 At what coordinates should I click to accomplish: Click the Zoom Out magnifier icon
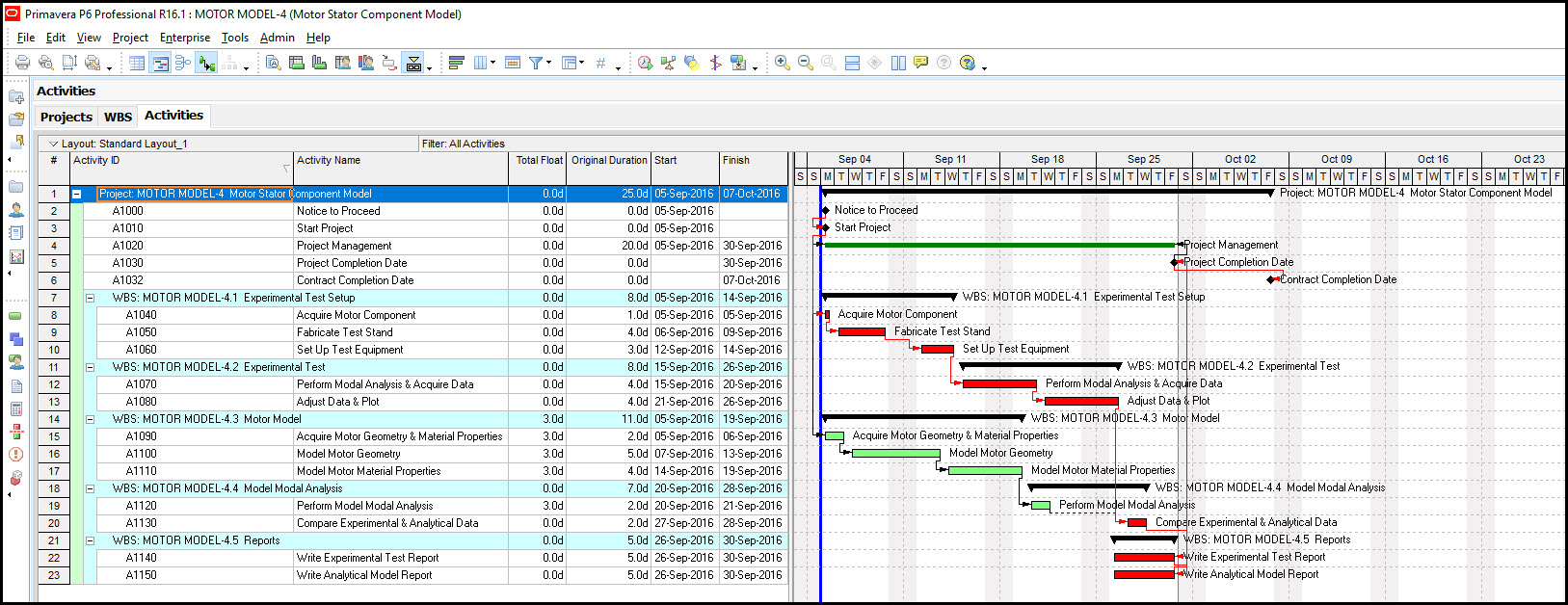(806, 63)
